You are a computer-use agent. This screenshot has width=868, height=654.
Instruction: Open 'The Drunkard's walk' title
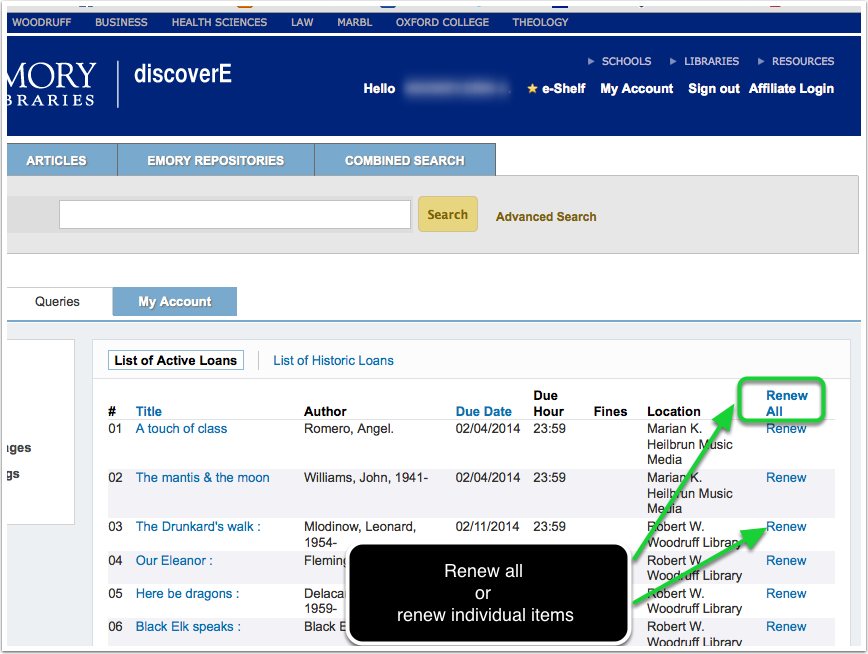pos(197,526)
